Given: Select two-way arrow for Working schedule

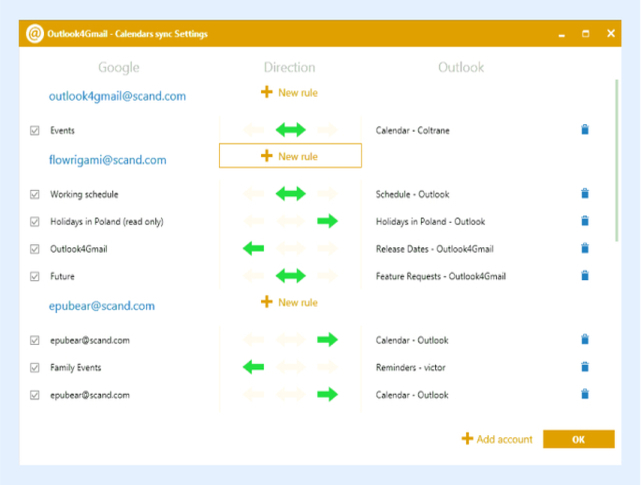Looking at the screenshot, I should coord(290,193).
